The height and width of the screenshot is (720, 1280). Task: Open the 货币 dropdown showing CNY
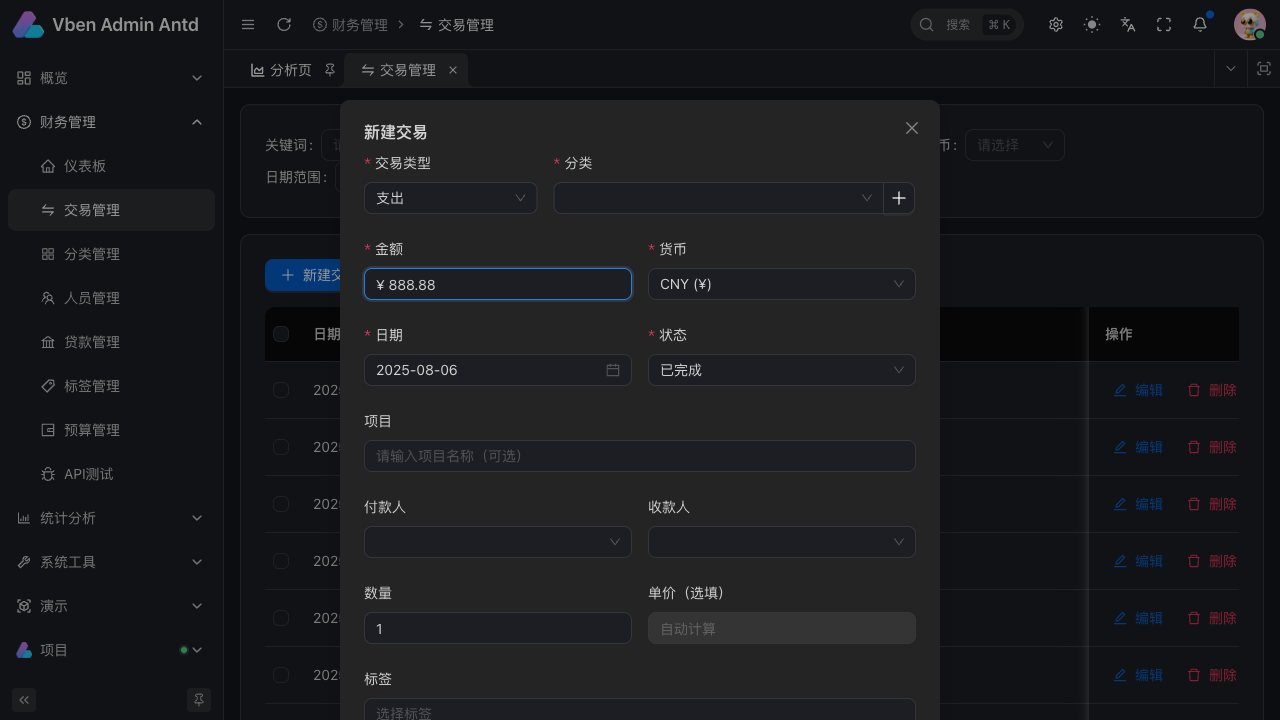pos(781,284)
